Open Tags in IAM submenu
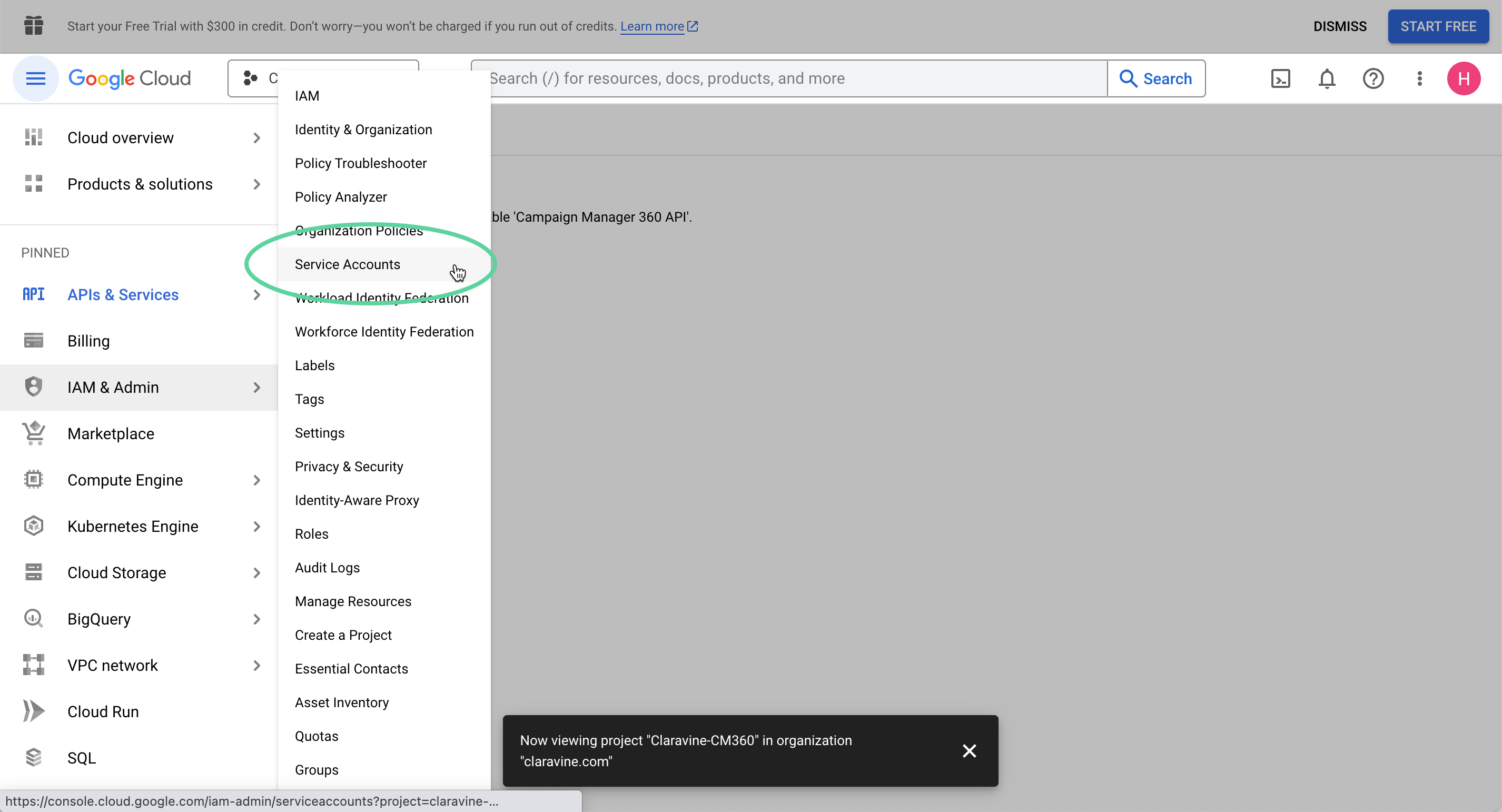The height and width of the screenshot is (812, 1502). tap(384, 399)
